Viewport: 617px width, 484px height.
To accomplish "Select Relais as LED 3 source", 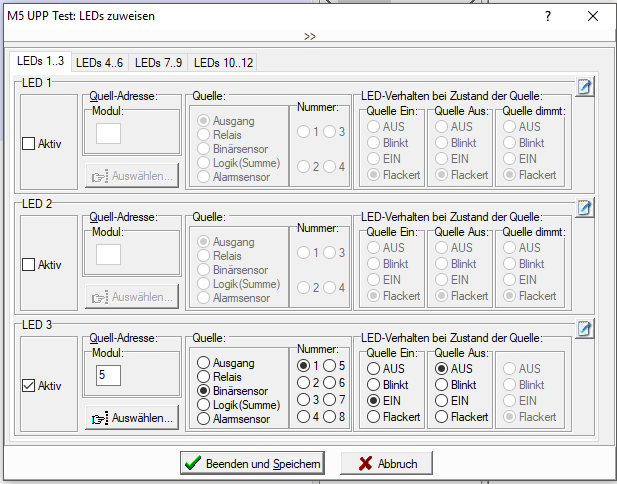I will pyautogui.click(x=203, y=377).
